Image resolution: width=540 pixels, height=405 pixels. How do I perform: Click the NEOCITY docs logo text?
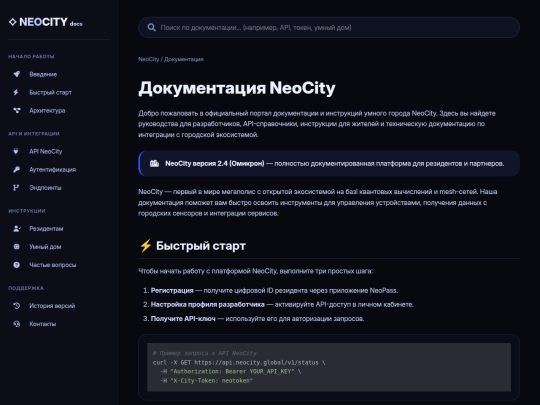tap(51, 22)
